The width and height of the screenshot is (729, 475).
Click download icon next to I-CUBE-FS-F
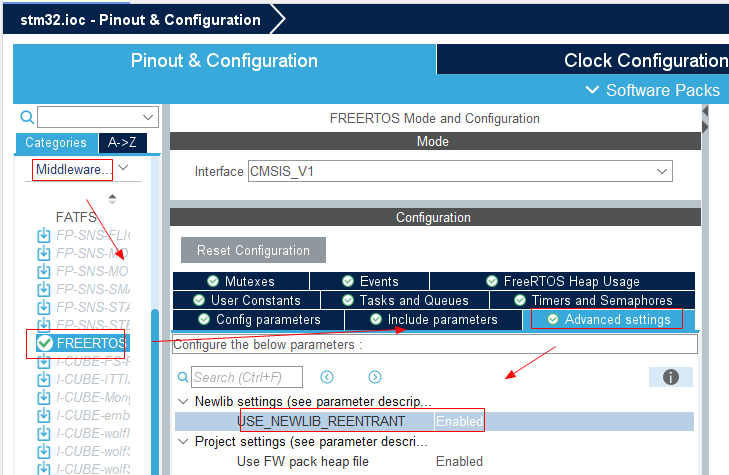(44, 361)
